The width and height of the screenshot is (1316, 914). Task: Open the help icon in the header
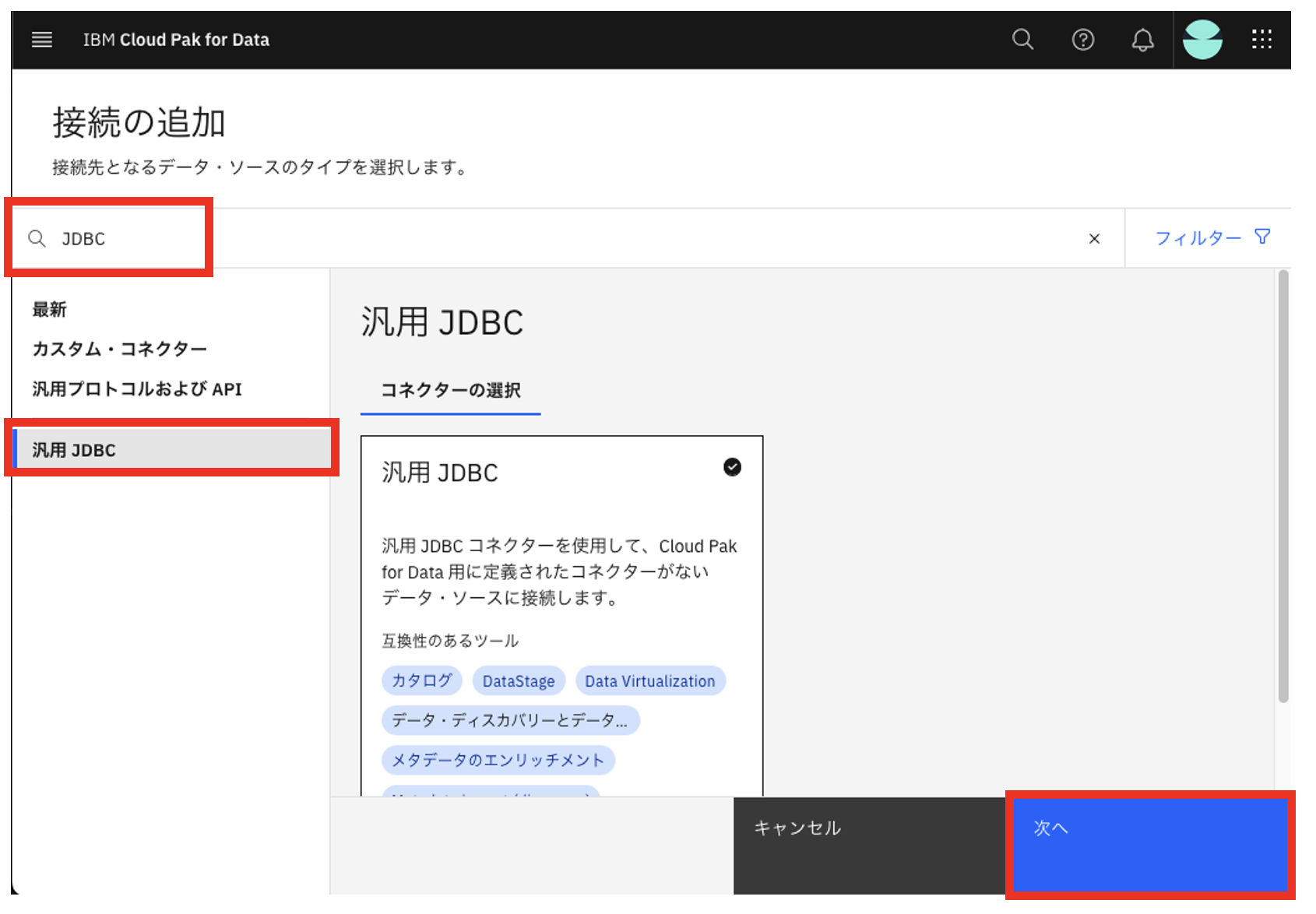coord(1082,40)
